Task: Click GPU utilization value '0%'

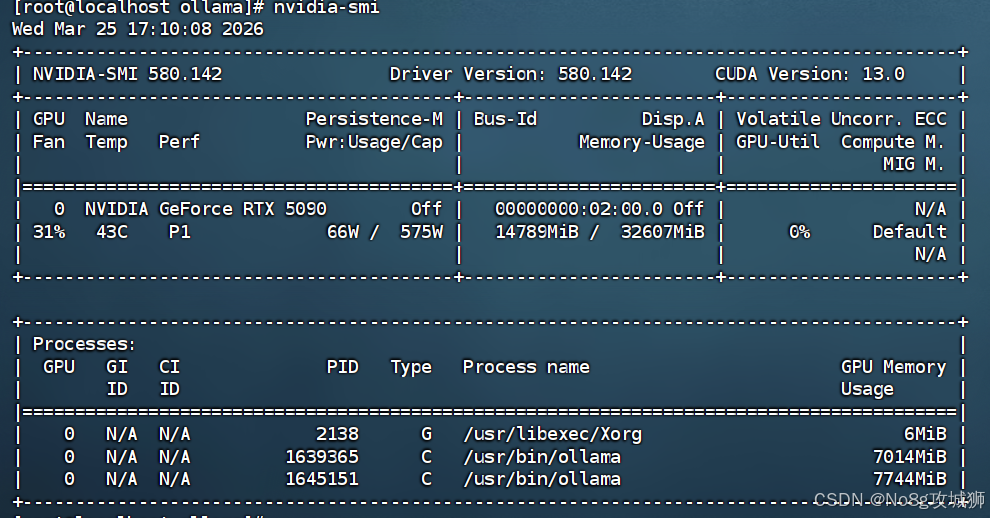Action: pyautogui.click(x=799, y=232)
